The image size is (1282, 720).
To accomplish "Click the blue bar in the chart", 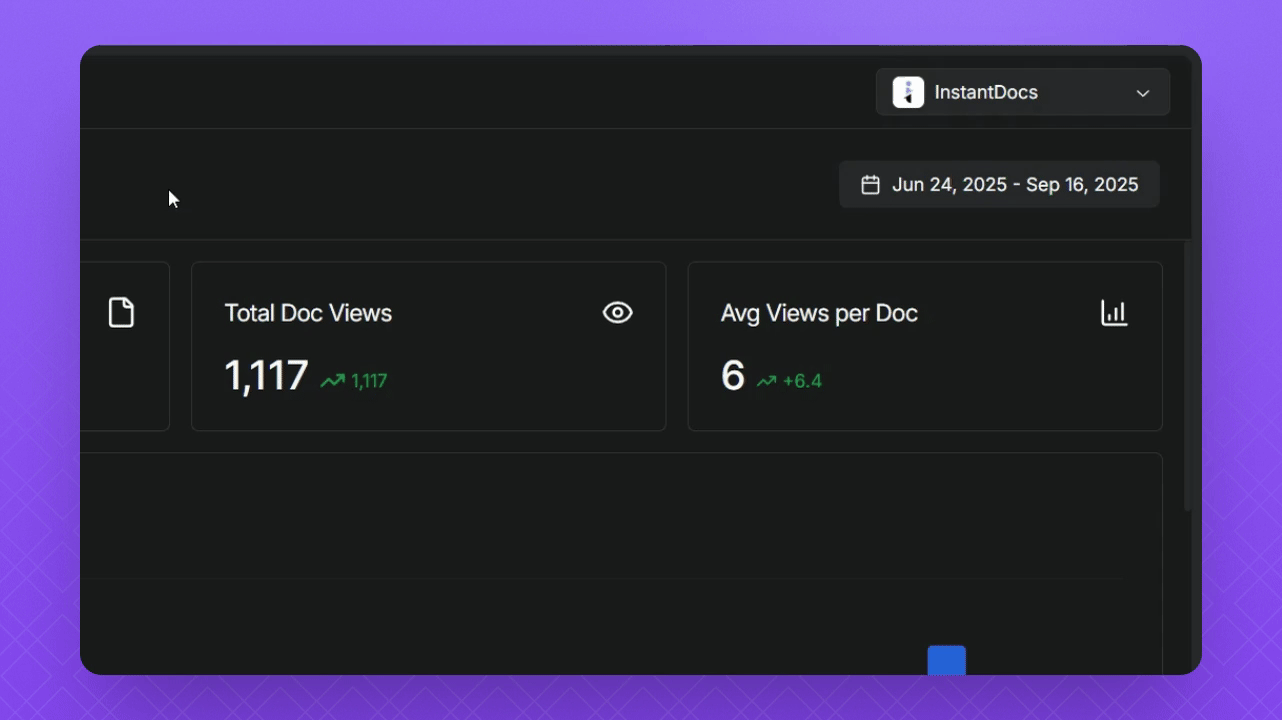I will 946,660.
